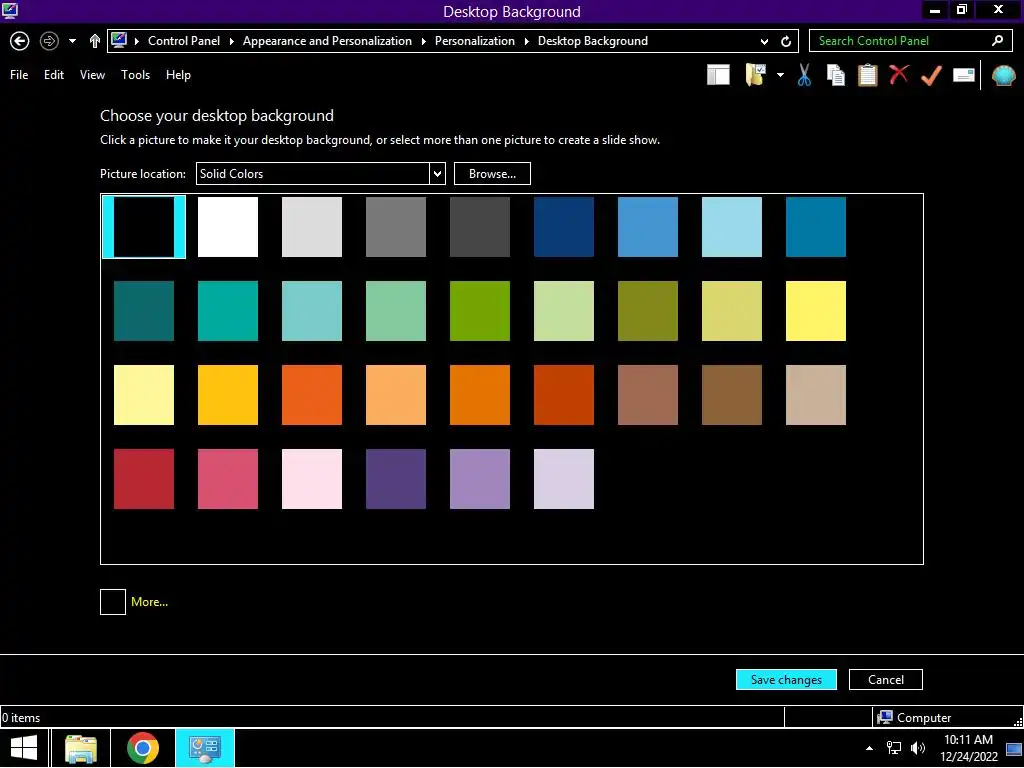Choose the light pink swatch
The image size is (1024, 768).
[x=312, y=479]
